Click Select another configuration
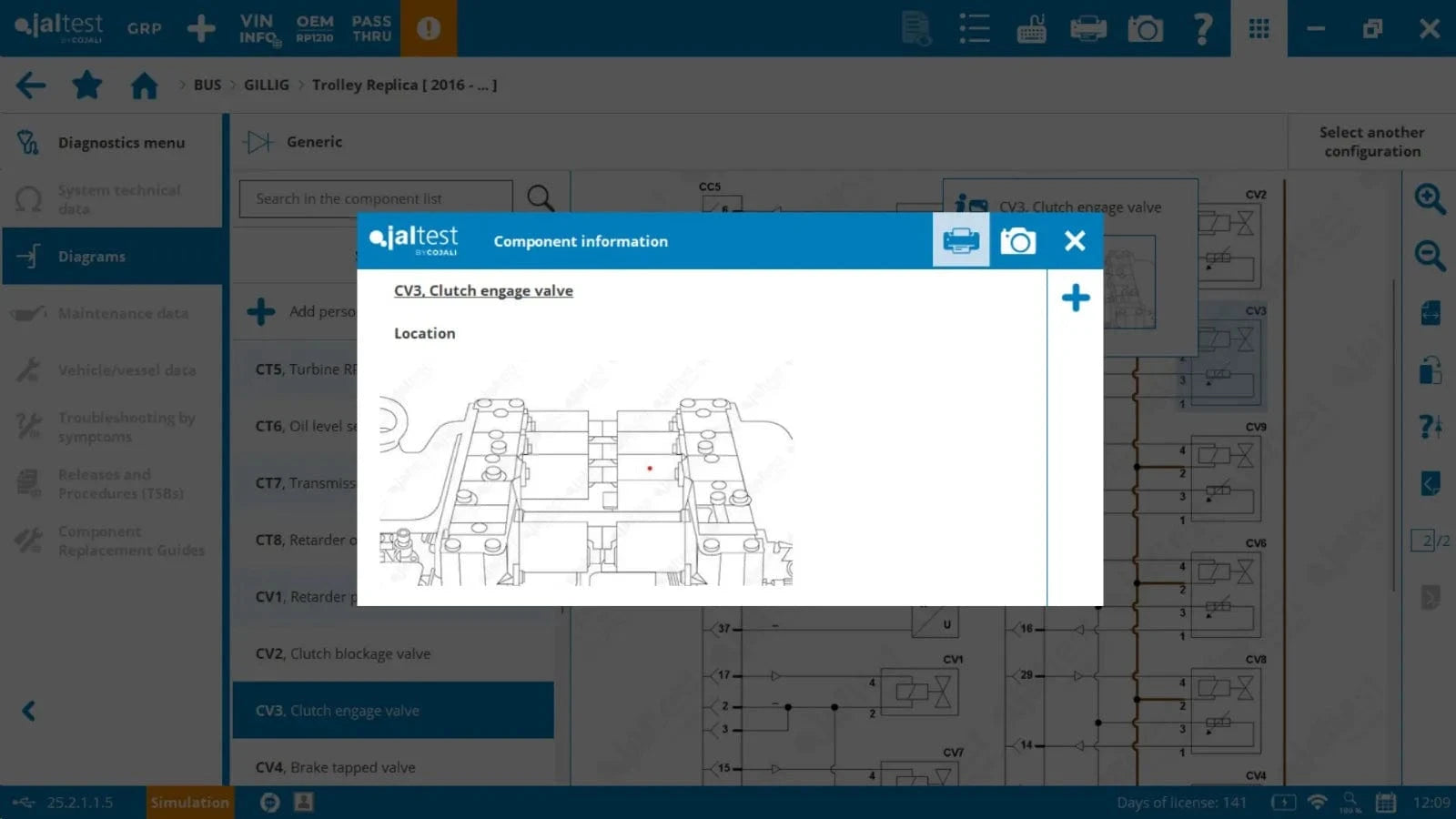This screenshot has height=819, width=1456. tap(1371, 142)
